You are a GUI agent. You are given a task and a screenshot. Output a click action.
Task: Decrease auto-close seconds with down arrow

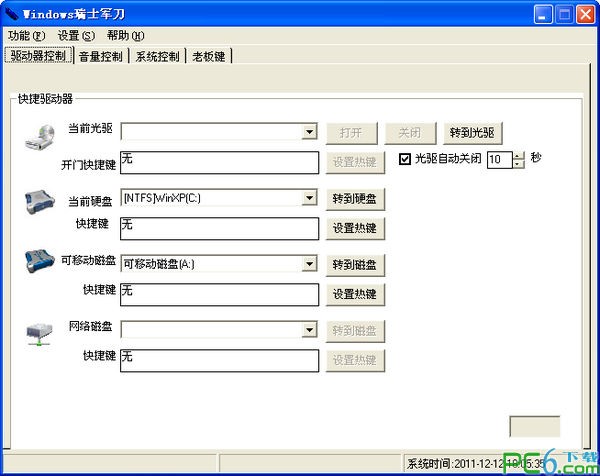click(x=518, y=164)
